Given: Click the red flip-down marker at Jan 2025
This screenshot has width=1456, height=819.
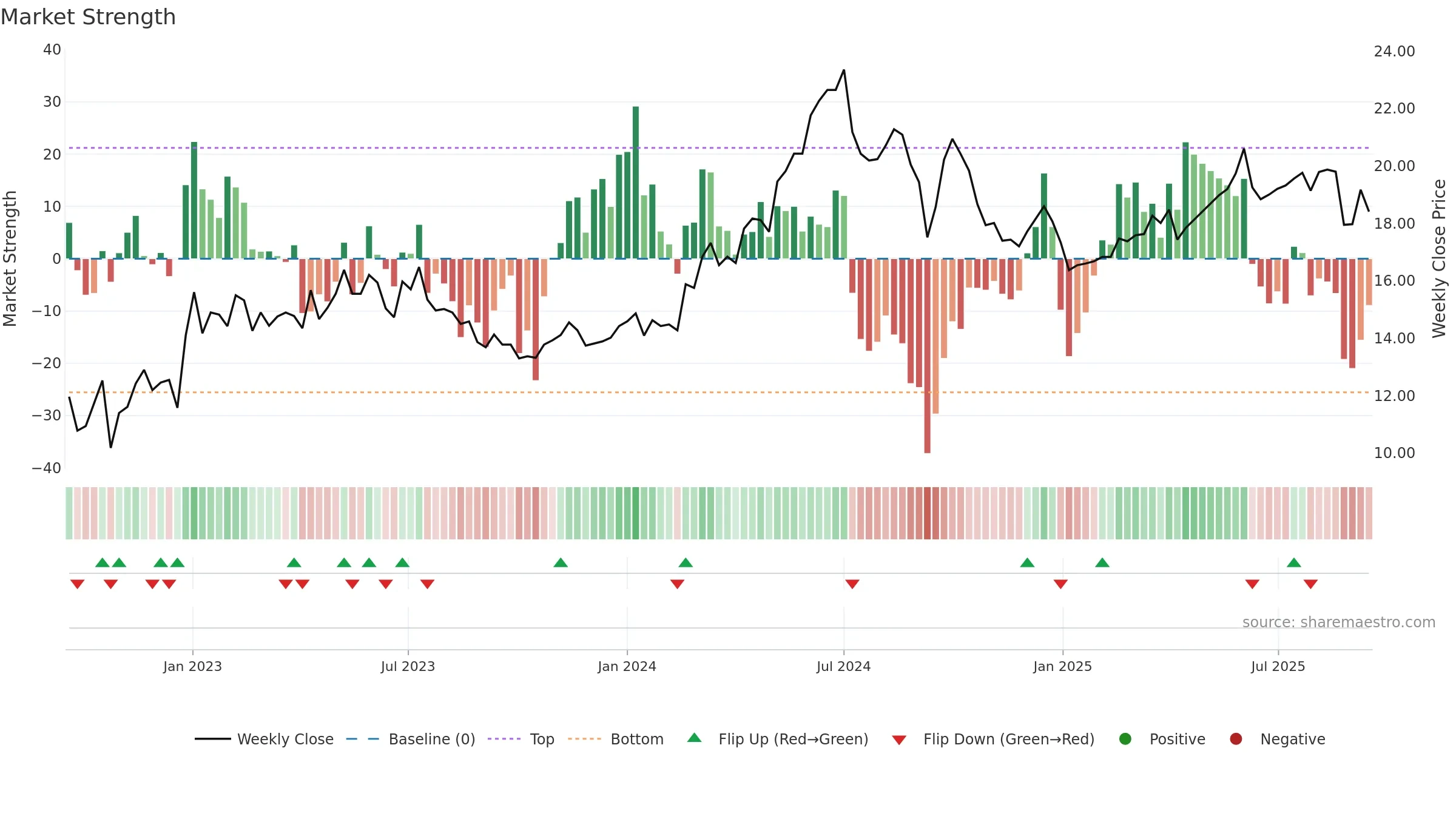Looking at the screenshot, I should coord(1060,584).
